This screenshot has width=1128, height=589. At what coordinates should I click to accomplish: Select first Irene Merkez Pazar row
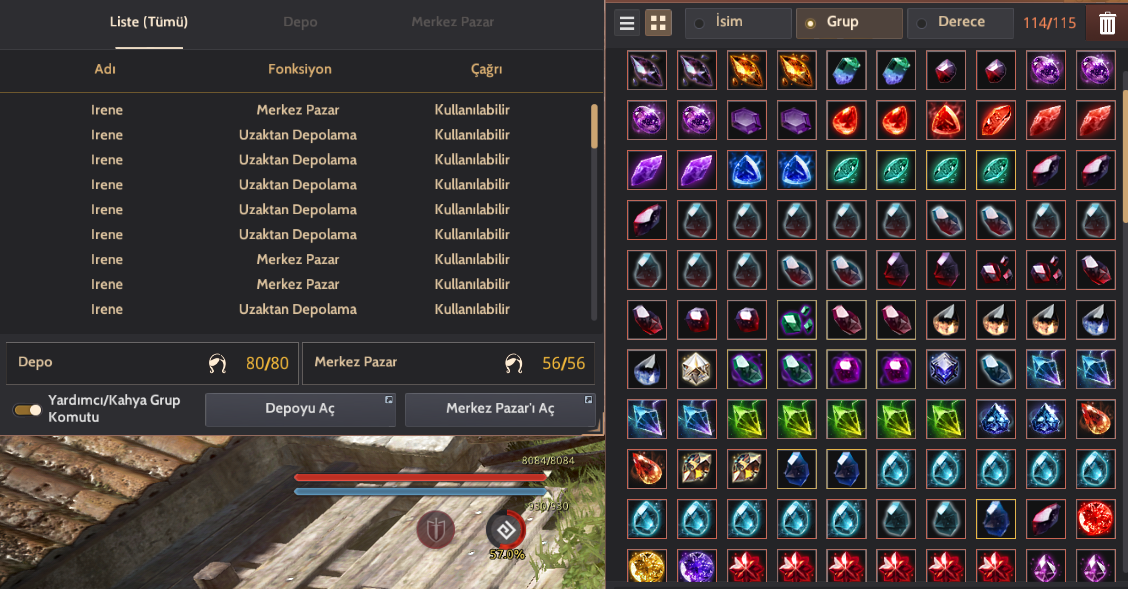tap(298, 110)
